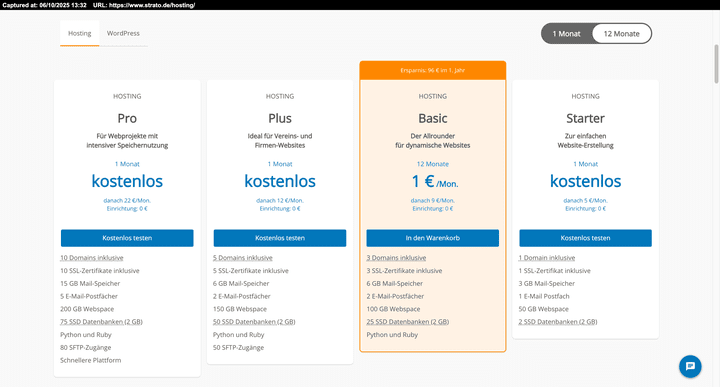Select the Hosting tab
The width and height of the screenshot is (720, 387).
79,33
